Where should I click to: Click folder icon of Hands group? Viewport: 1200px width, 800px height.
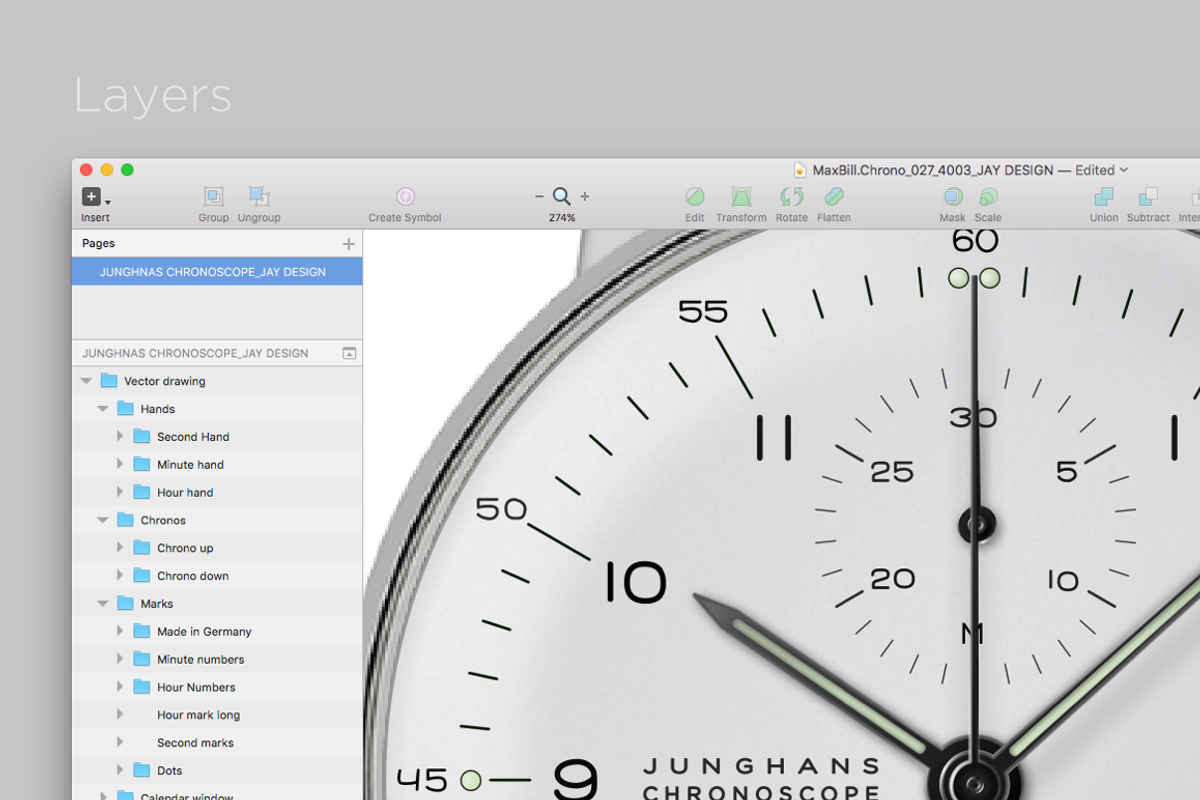[126, 409]
